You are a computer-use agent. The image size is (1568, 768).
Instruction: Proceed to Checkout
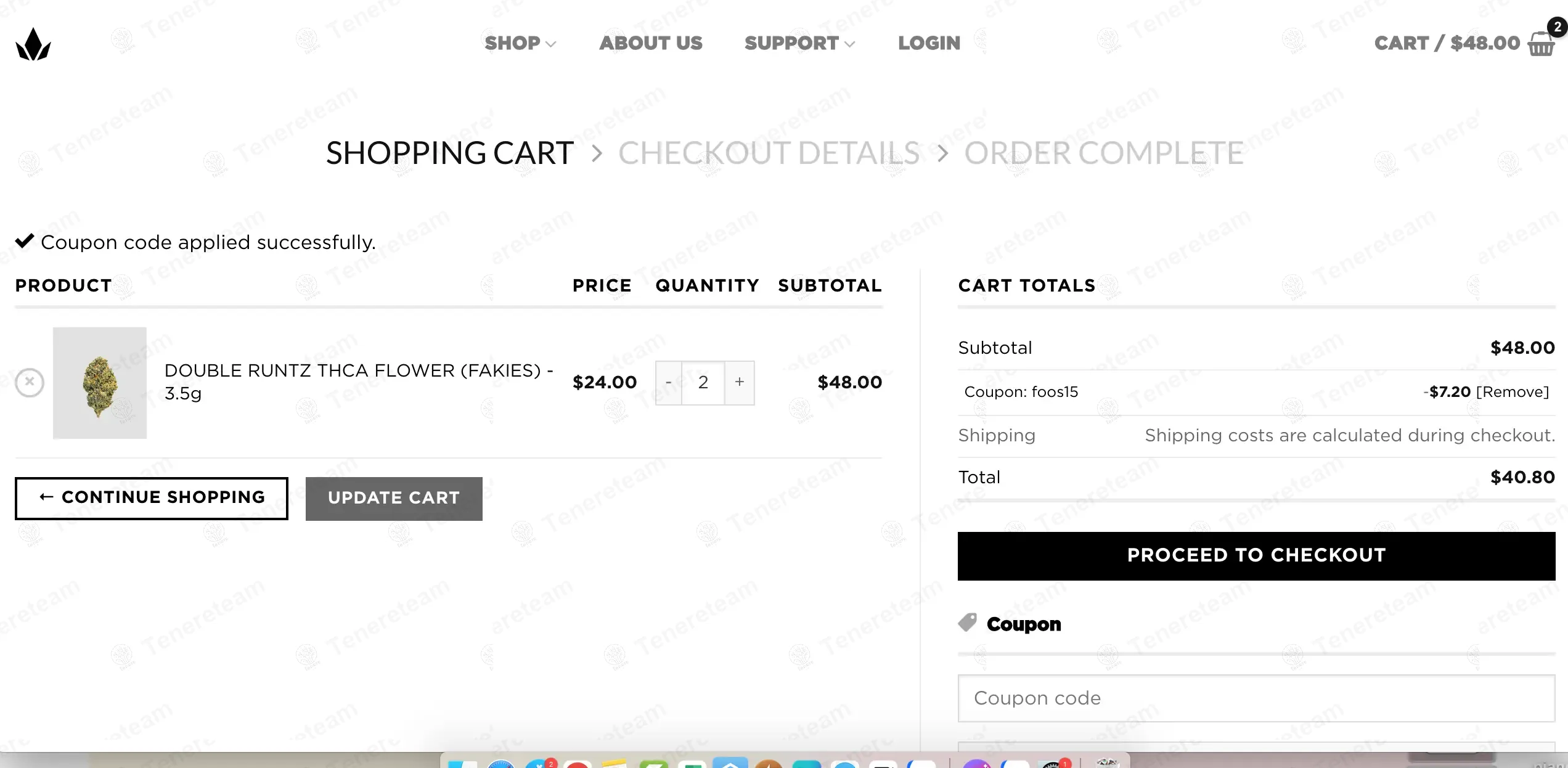pos(1256,555)
